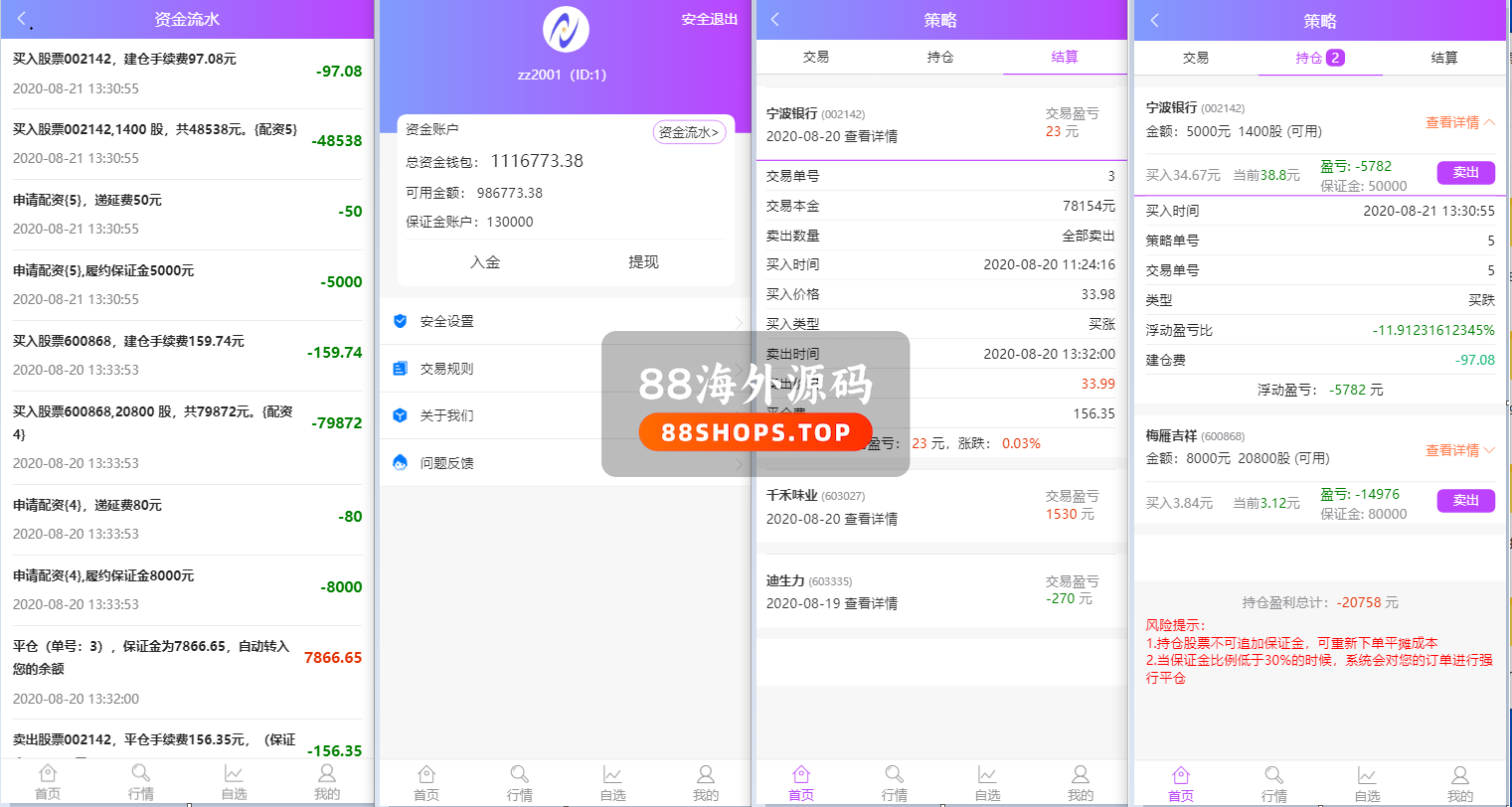1512x807 pixels.
Task: Tap 首页 home icon in 结算 panel
Action: (801, 775)
